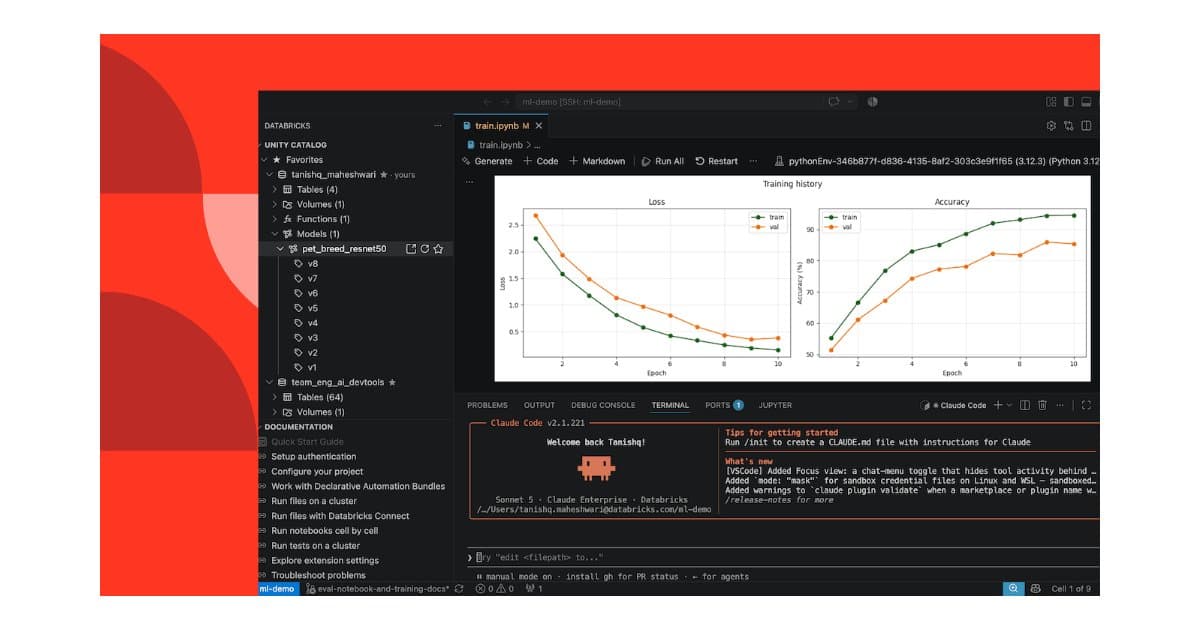Image resolution: width=1200 pixels, height=630 pixels.
Task: Click Restart kernel in notebook toolbar
Action: tap(717, 161)
